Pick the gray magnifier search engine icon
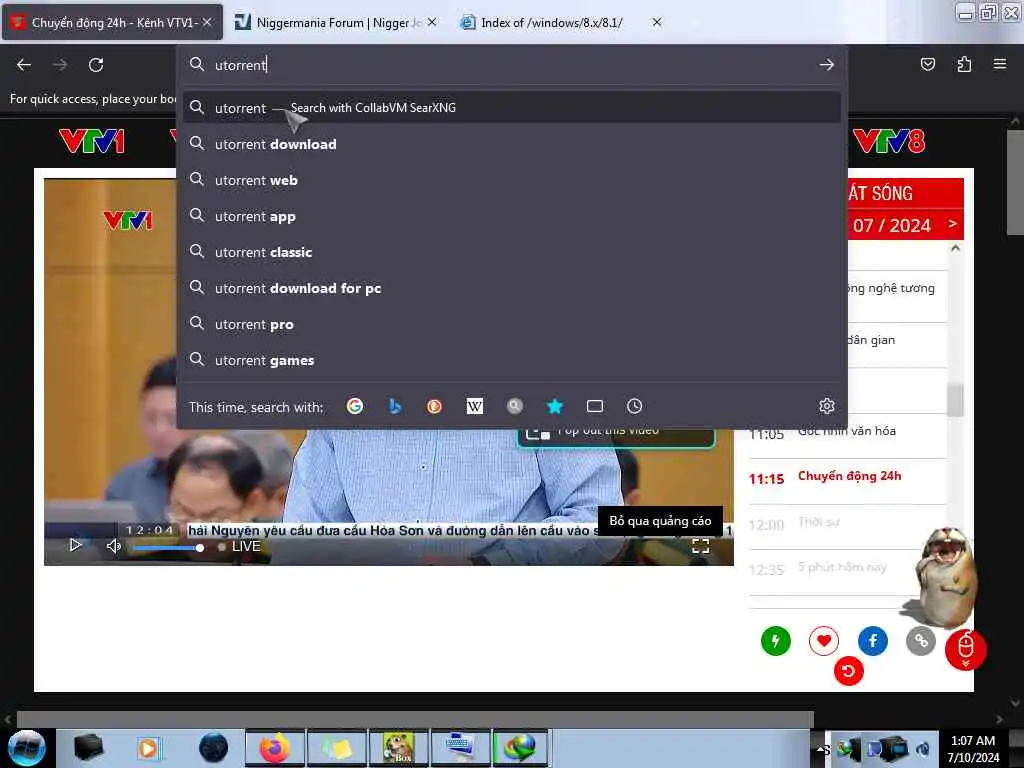Image resolution: width=1024 pixels, height=768 pixels. coord(515,406)
